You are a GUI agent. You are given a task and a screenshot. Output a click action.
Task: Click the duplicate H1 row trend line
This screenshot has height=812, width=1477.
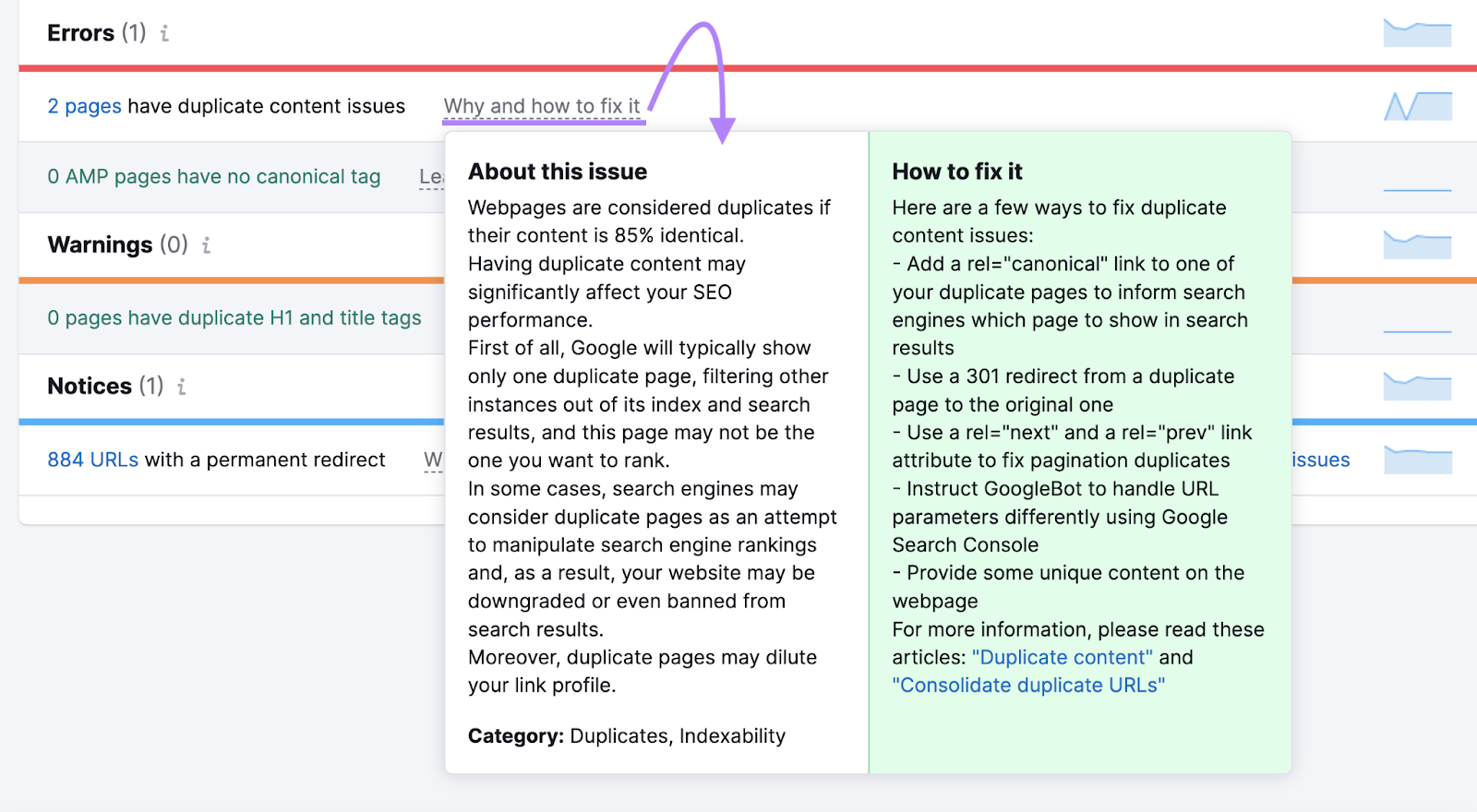click(1417, 330)
